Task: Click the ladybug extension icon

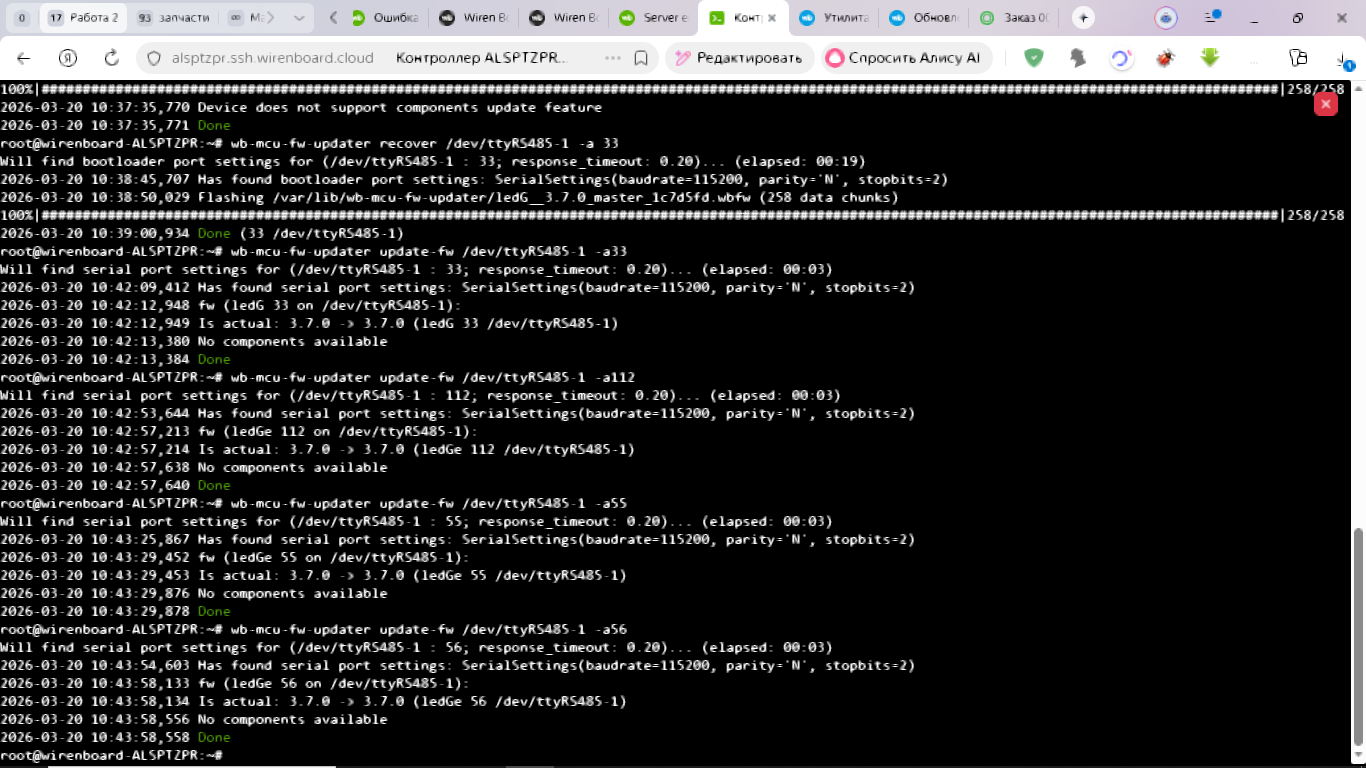Action: pos(1165,58)
